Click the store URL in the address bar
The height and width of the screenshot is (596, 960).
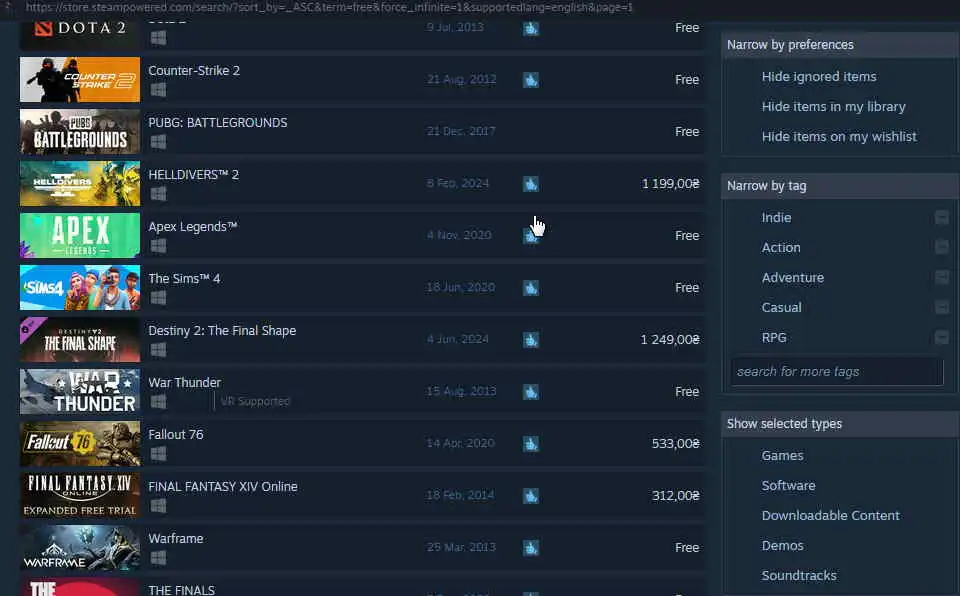click(x=329, y=7)
